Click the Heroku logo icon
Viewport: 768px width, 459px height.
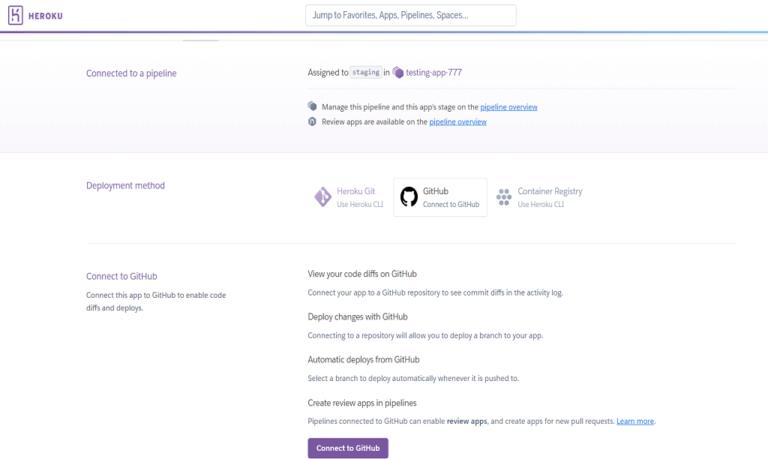(x=15, y=15)
